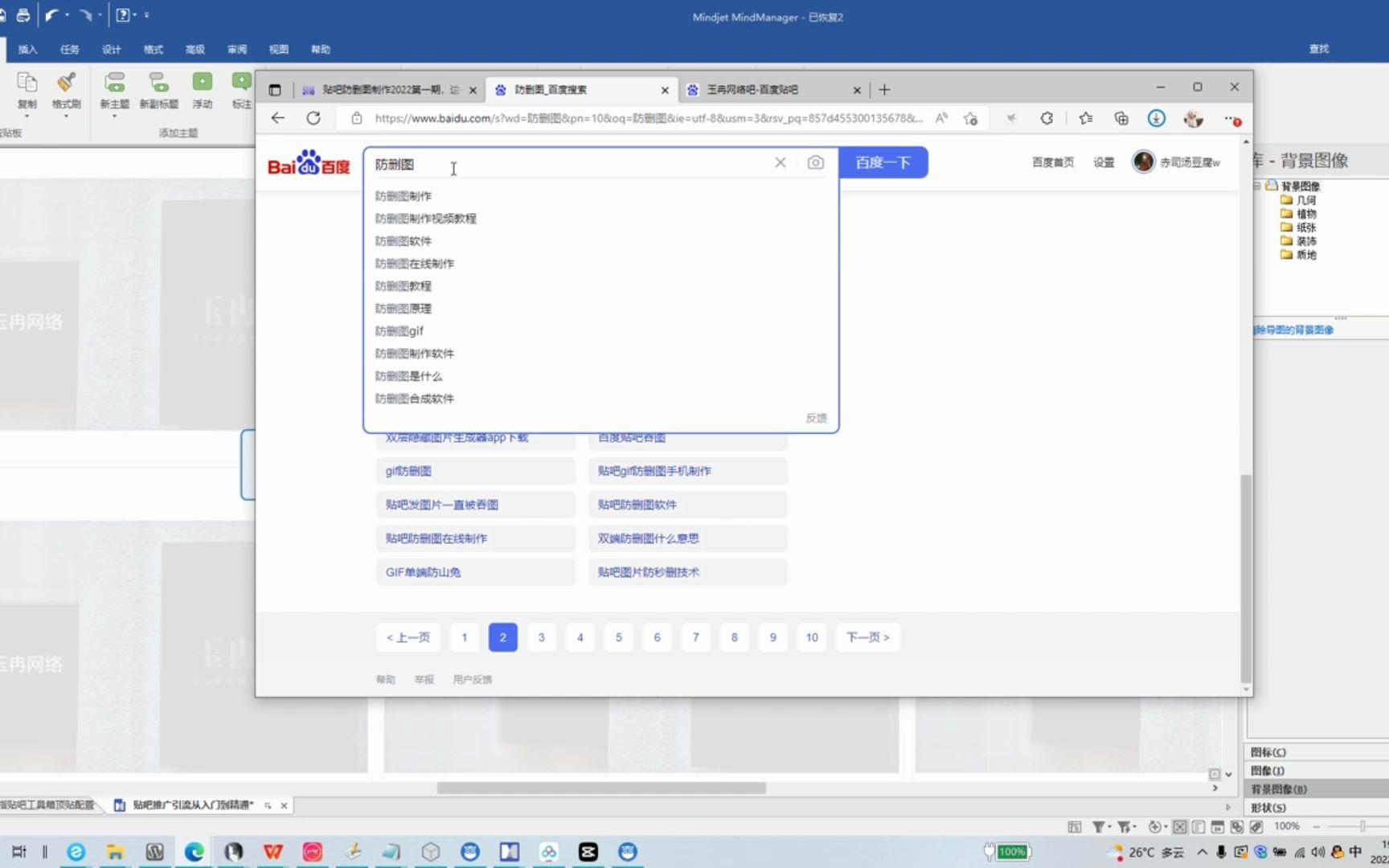Screen dimensions: 1389x868
Task: Click the read aloud icon in address bar
Action: [x=941, y=118]
